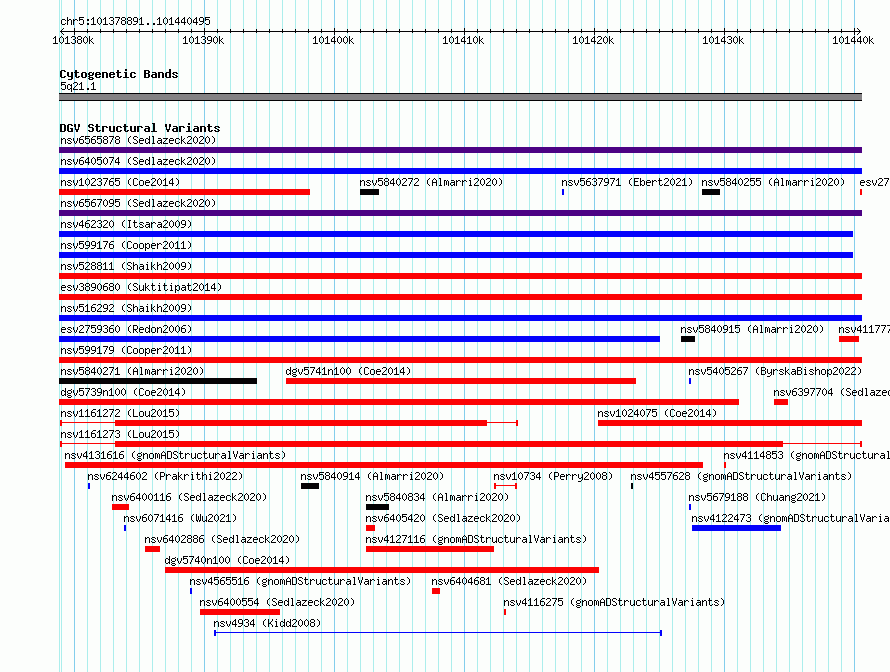Click the nsv1161272 (Lou2015) label

pos(120,413)
